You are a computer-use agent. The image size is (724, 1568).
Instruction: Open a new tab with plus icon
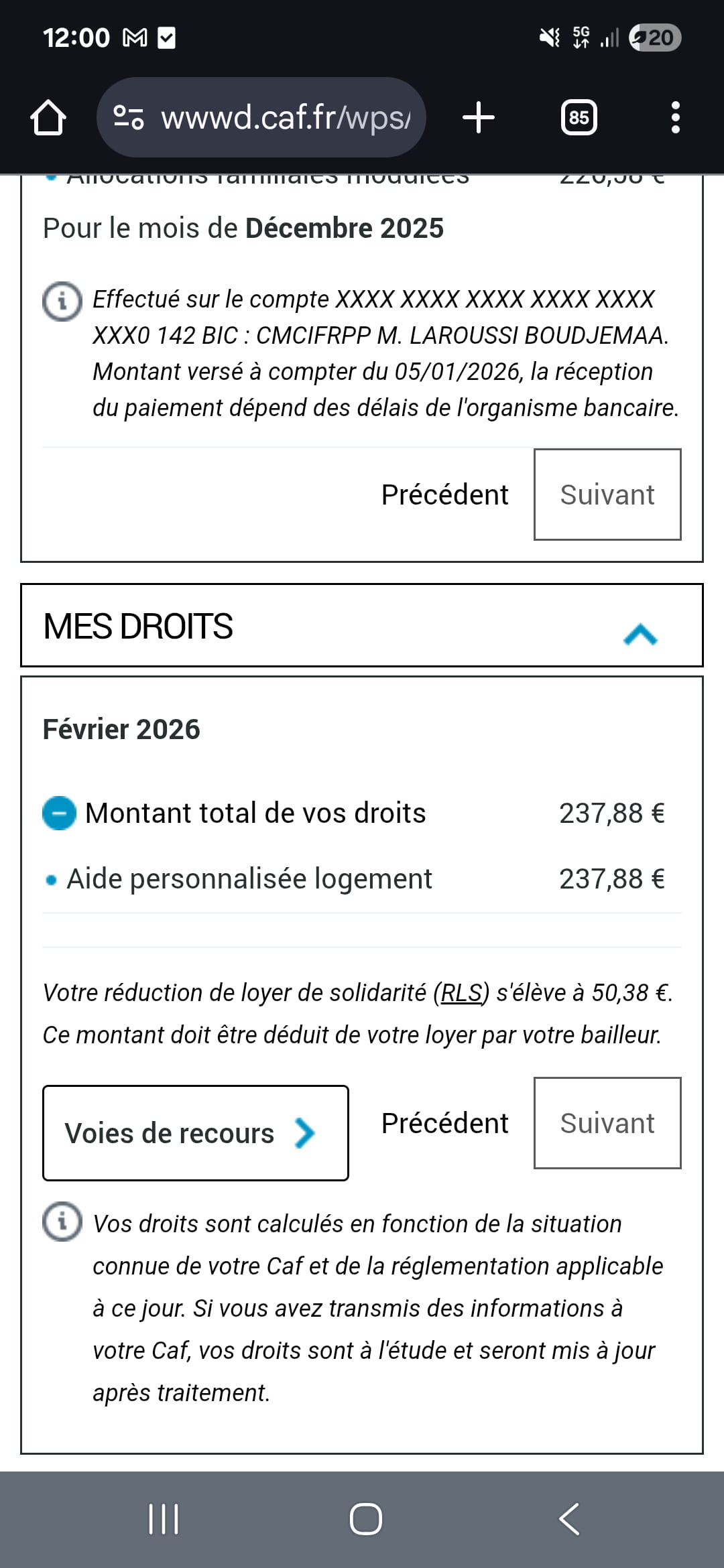pos(479,117)
